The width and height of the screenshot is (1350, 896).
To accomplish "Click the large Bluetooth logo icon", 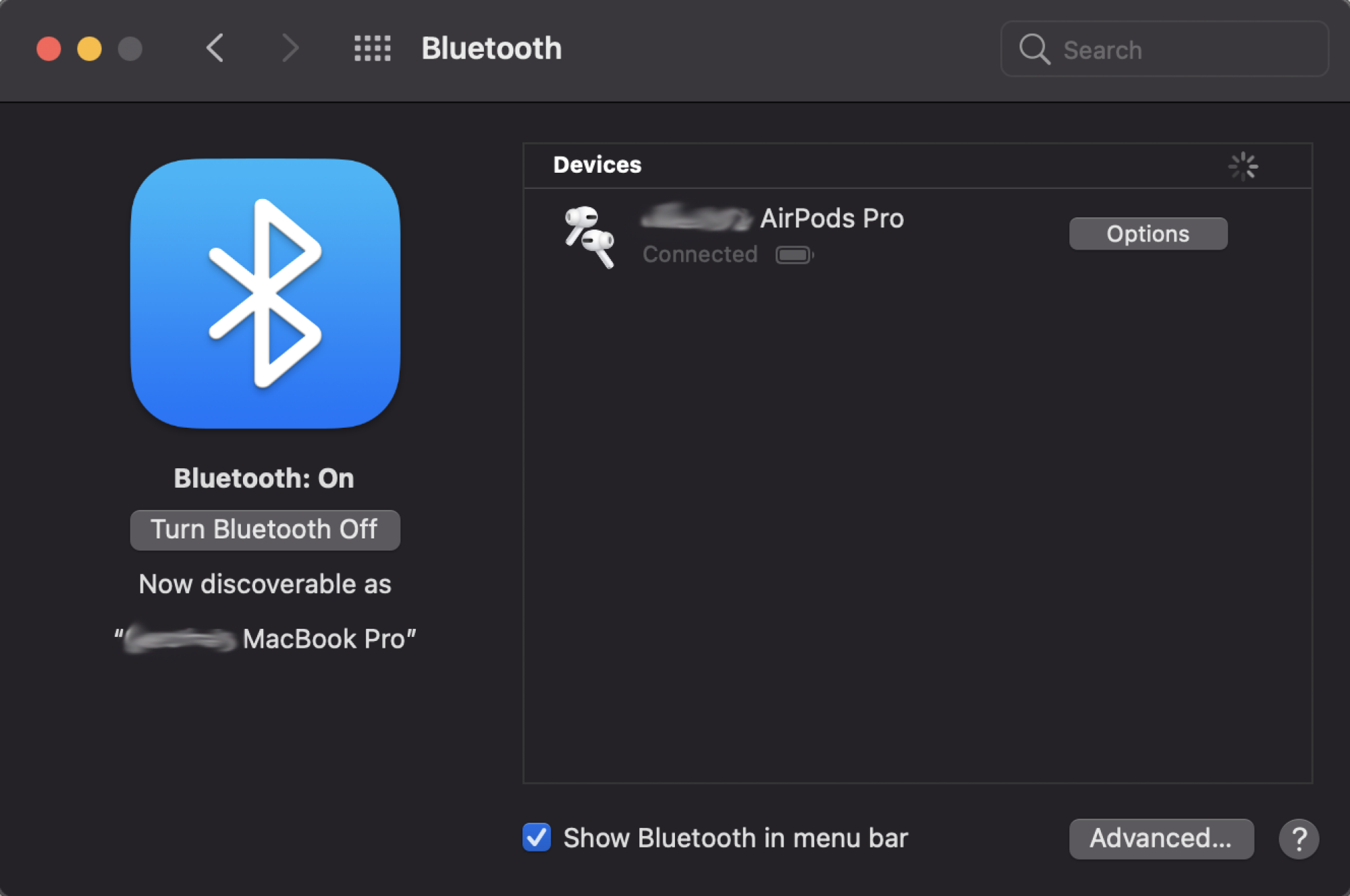I will tap(265, 293).
